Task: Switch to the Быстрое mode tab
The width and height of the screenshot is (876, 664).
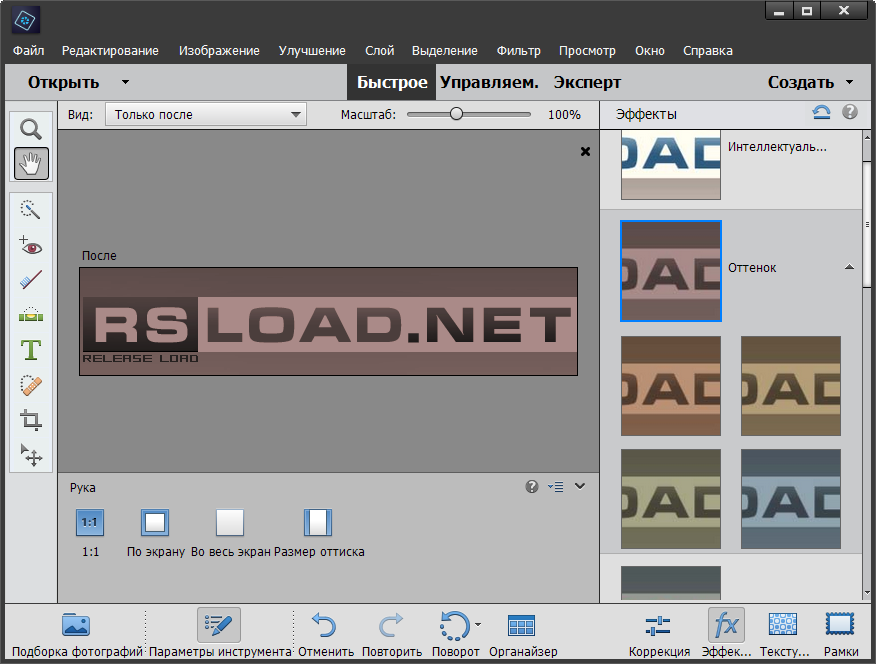Action: click(x=392, y=82)
